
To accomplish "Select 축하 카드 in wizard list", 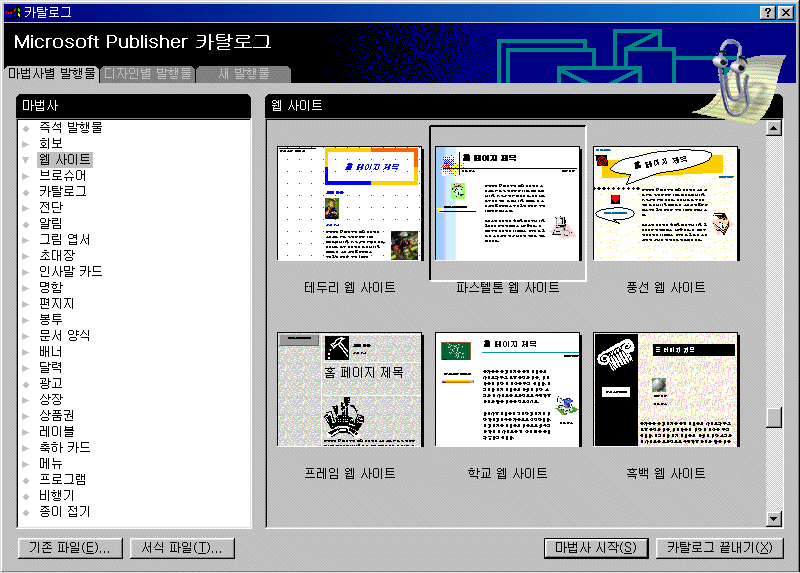I will 65,447.
